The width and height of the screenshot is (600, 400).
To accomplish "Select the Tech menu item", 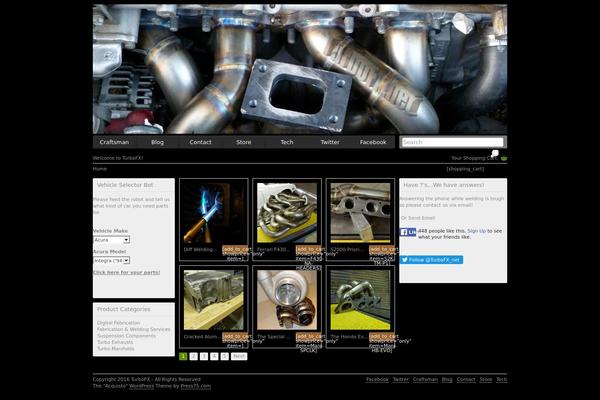I will coord(287,142).
